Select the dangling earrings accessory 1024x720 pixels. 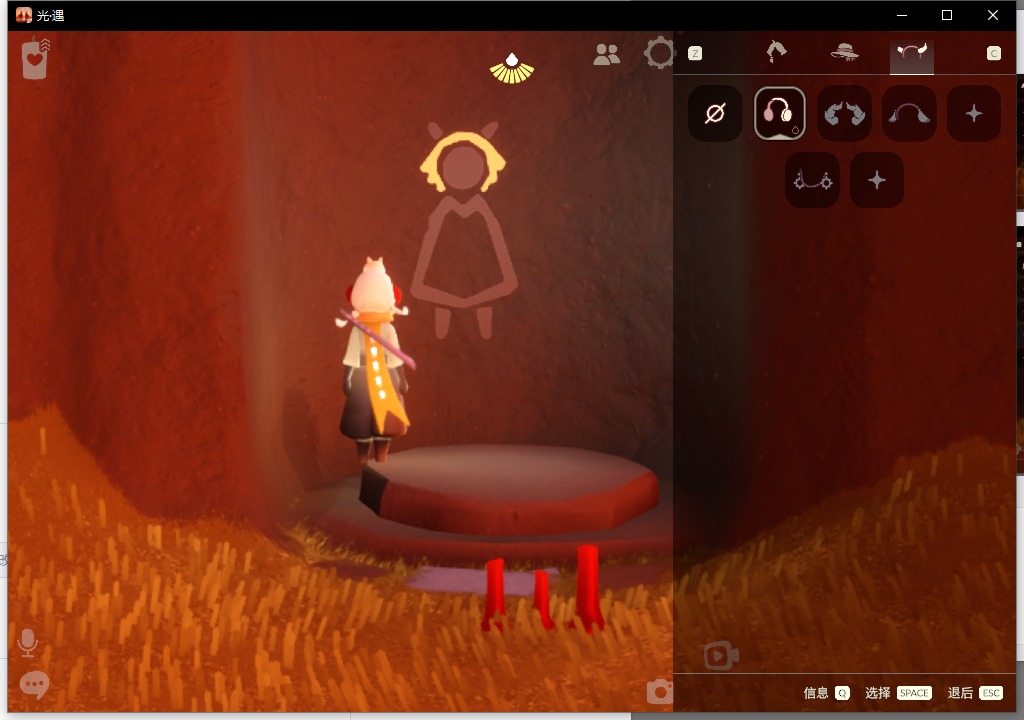tap(812, 180)
